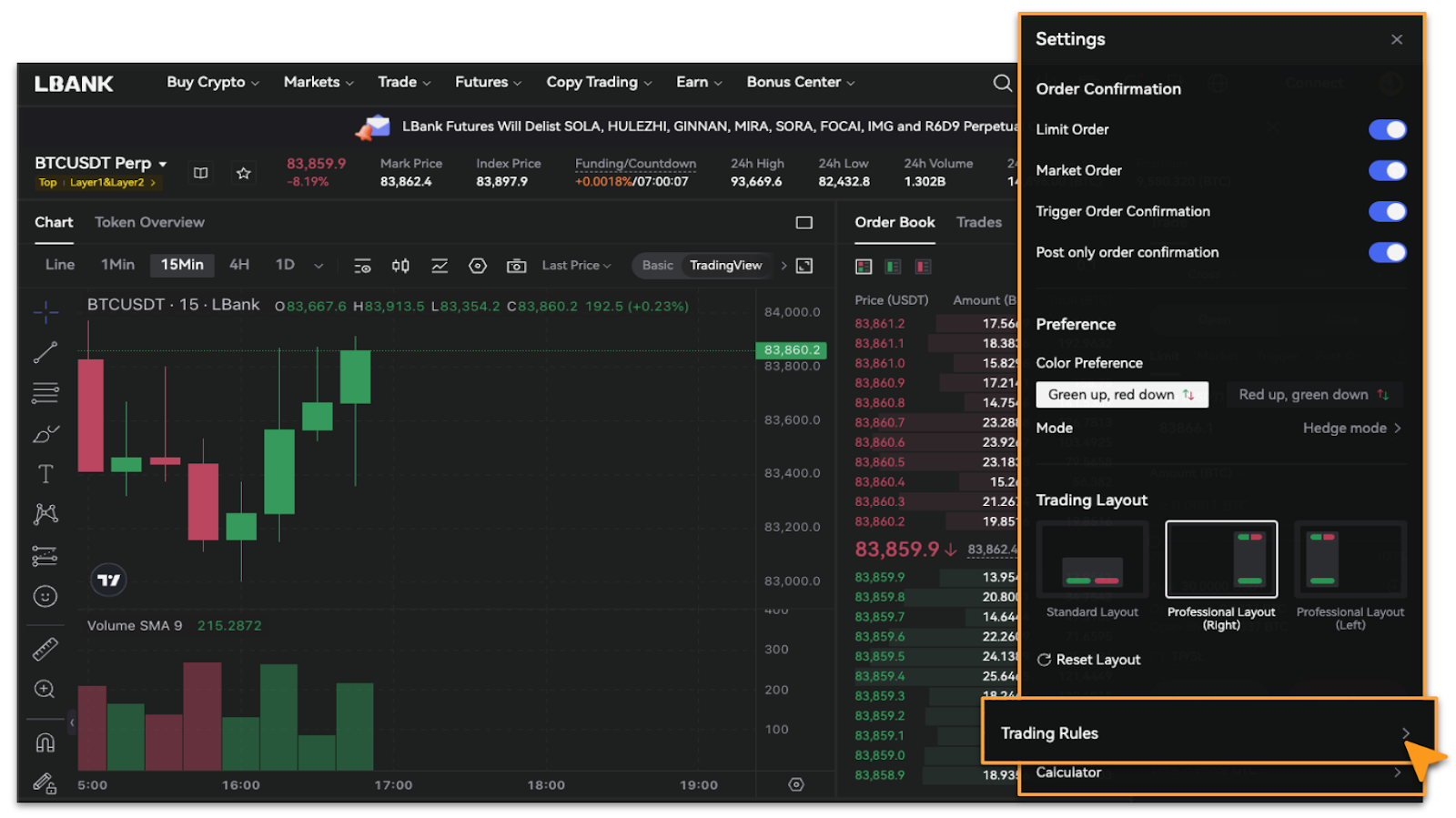Add BTCUSDT Perp to favorites star
This screenshot has width=1456, height=818.
tap(243, 173)
